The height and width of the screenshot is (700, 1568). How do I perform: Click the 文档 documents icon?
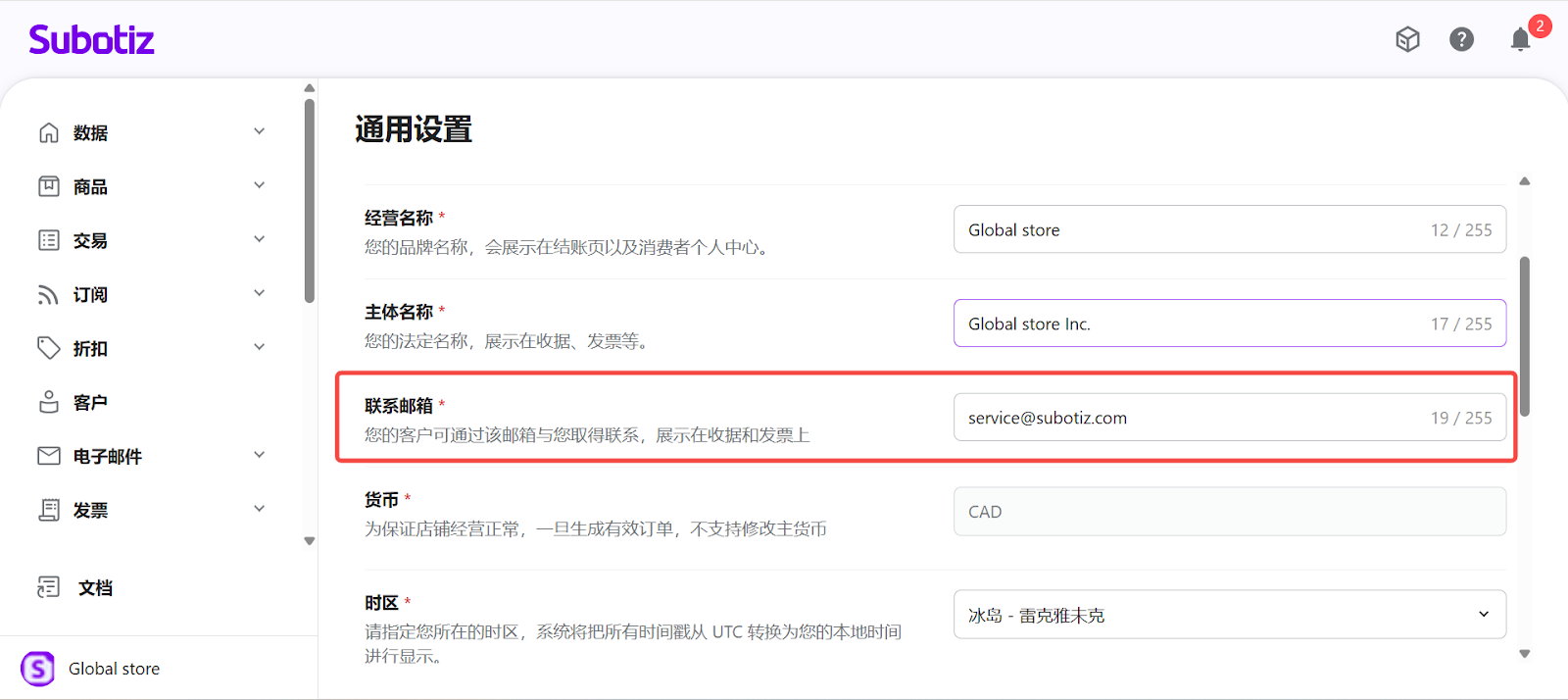[49, 587]
